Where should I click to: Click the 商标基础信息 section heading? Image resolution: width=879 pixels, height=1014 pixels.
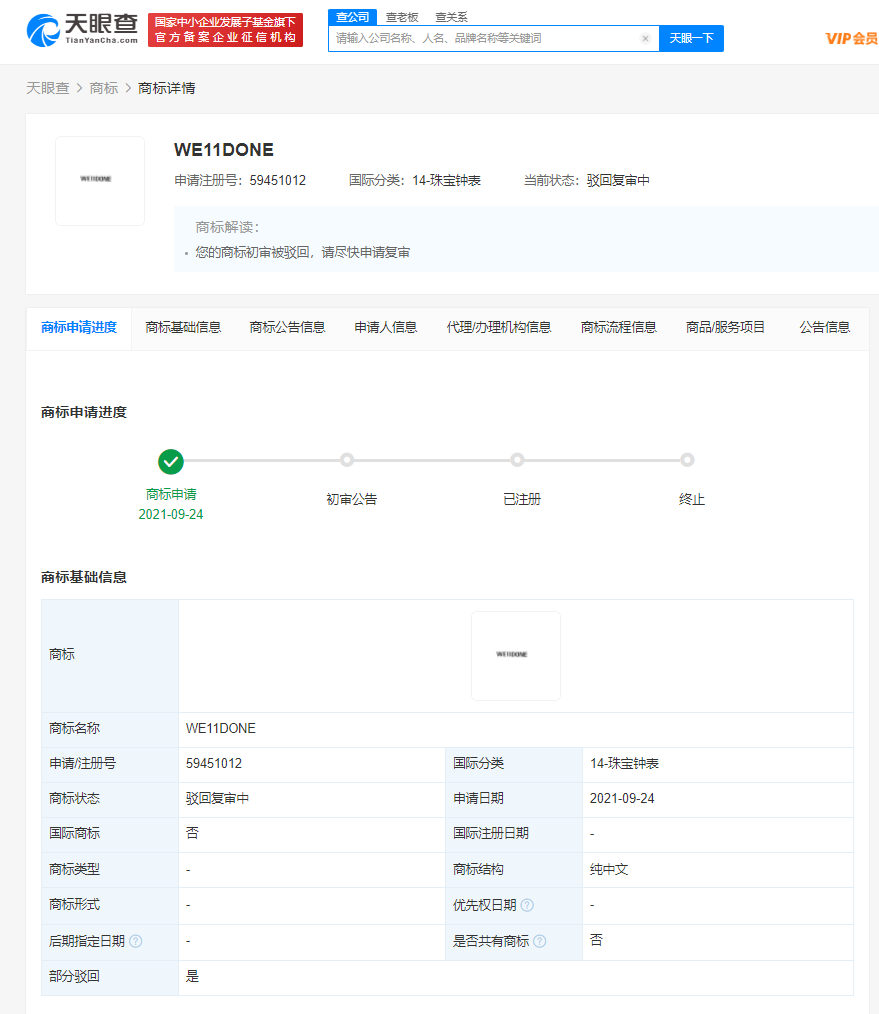coord(83,577)
